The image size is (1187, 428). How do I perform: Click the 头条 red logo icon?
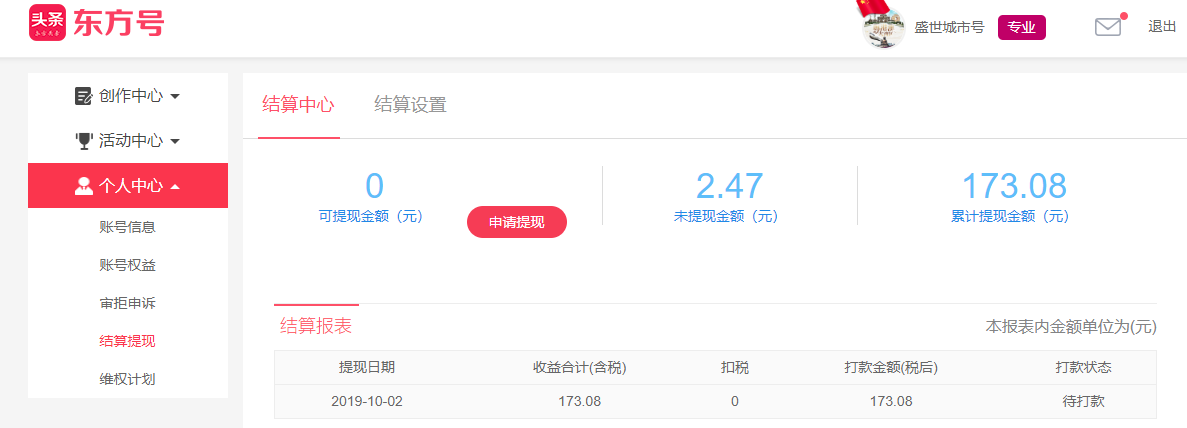[x=48, y=23]
